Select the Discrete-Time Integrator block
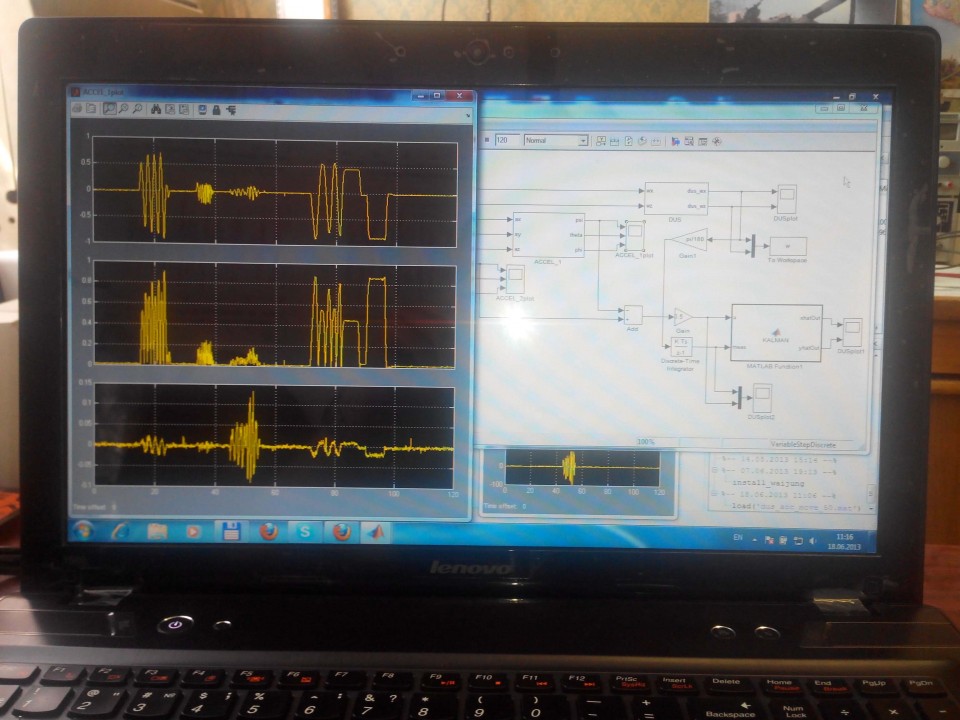 [x=679, y=346]
